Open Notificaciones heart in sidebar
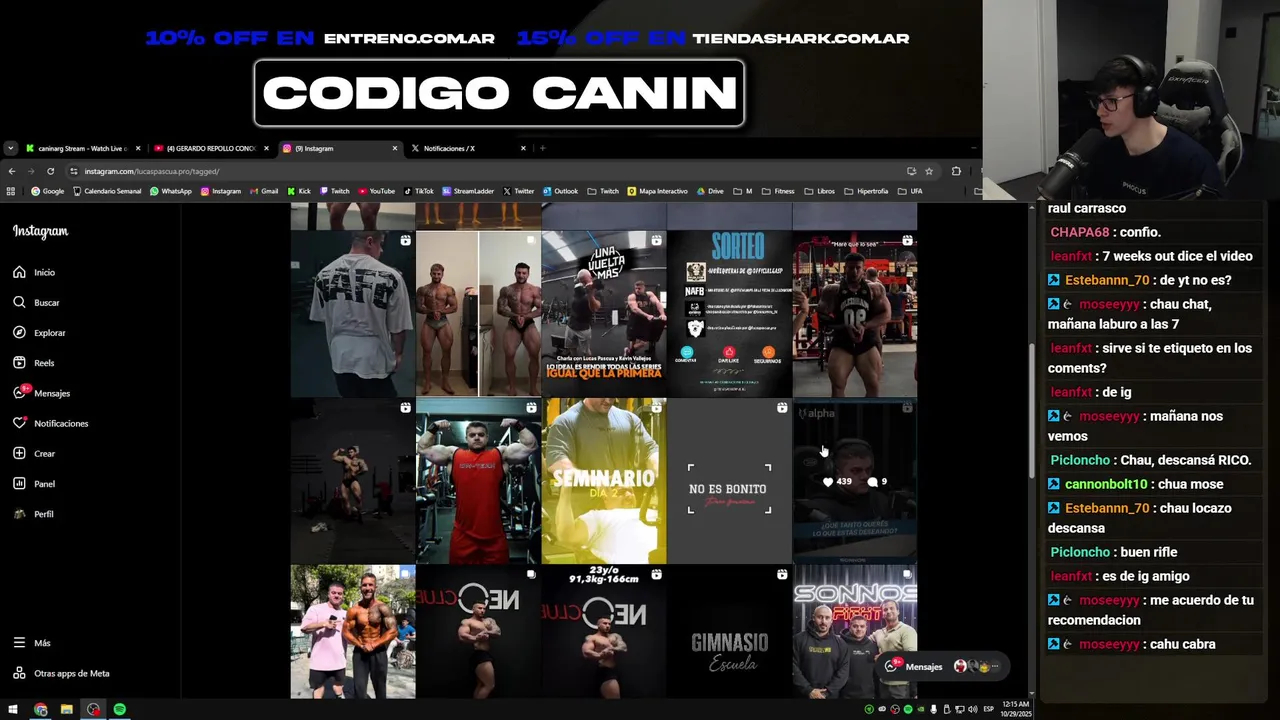Screen dimensions: 1280x720 coord(50,423)
